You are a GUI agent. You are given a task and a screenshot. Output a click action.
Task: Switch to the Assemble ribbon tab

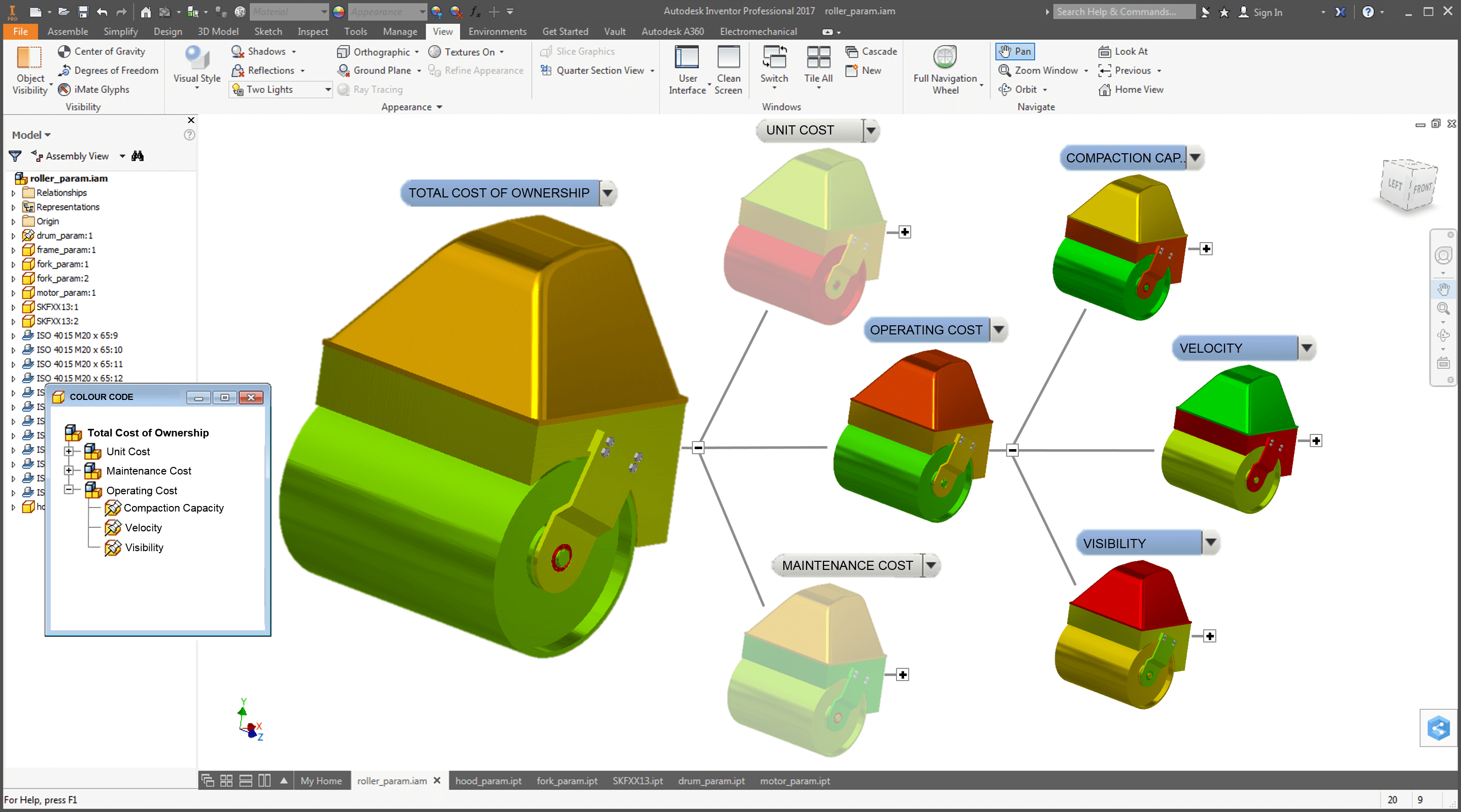coord(68,32)
